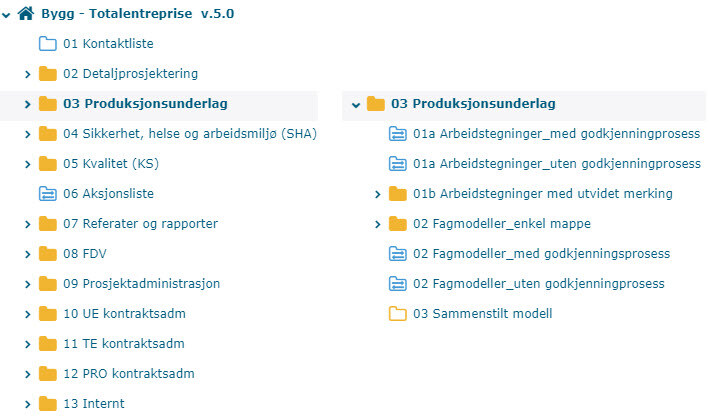
Task: Click the workflow folder icon for 06 Aksjonsliste
Action: coord(47,193)
